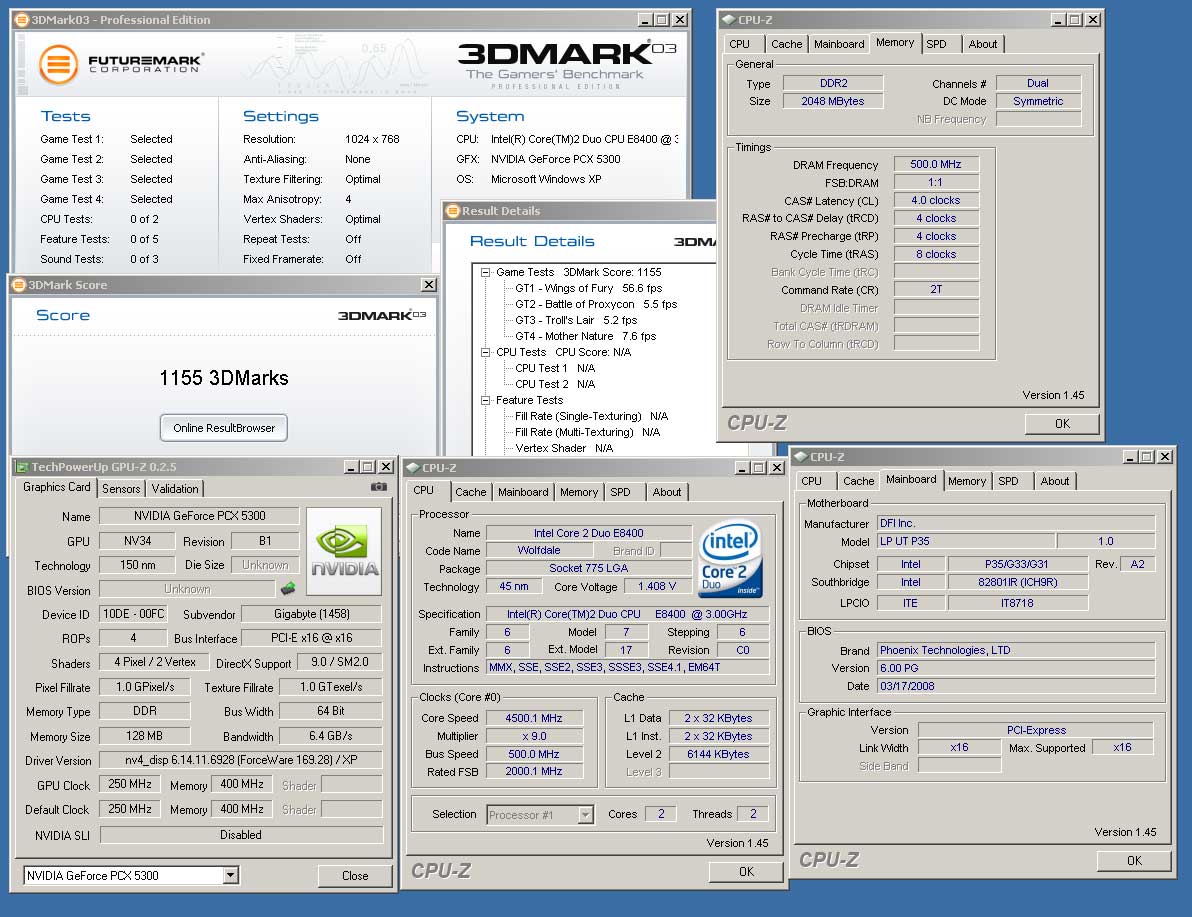Image resolution: width=1192 pixels, height=917 pixels.
Task: Minimize the 3DMark03 main window
Action: pyautogui.click(x=645, y=20)
